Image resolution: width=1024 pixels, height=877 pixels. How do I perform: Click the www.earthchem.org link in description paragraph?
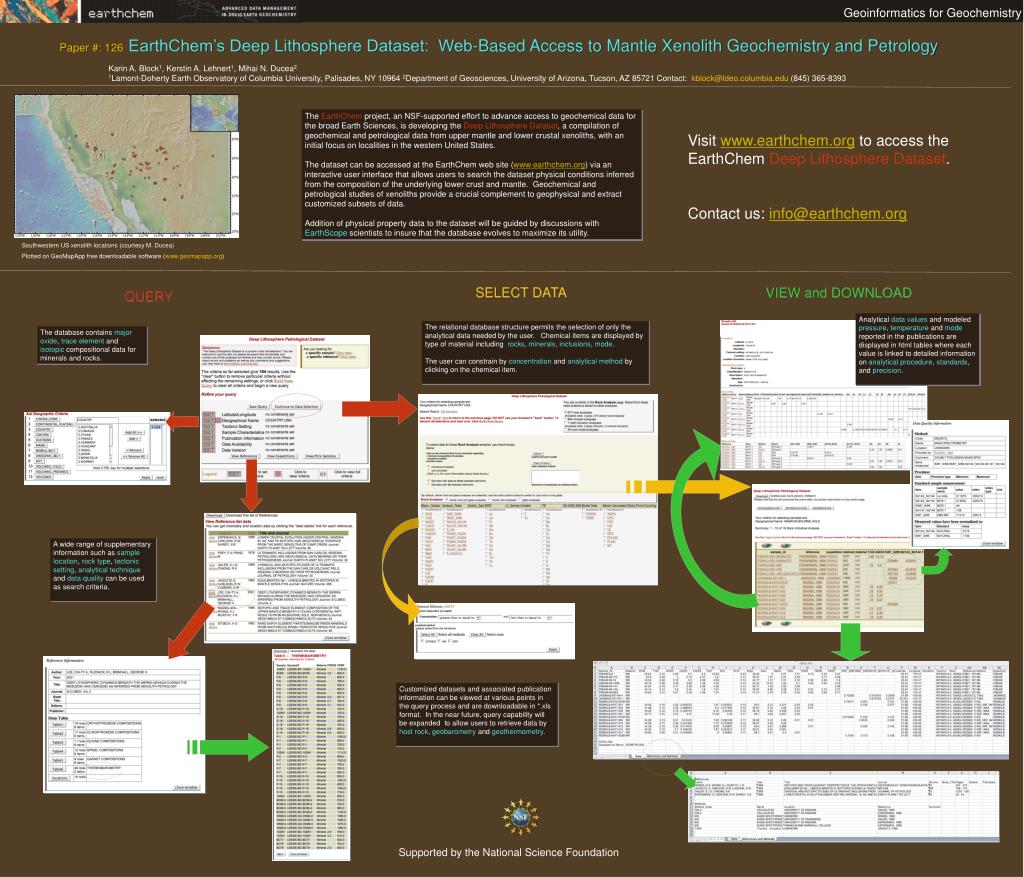pyautogui.click(x=549, y=165)
